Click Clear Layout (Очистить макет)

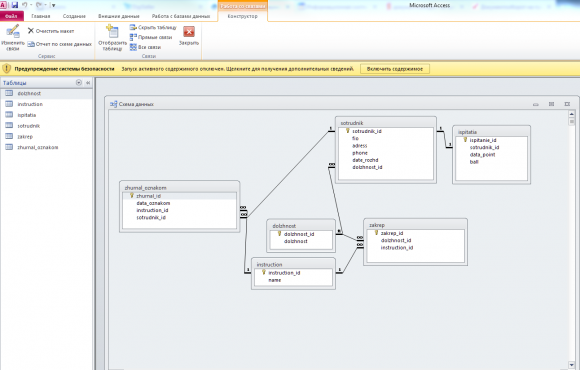(x=51, y=31)
